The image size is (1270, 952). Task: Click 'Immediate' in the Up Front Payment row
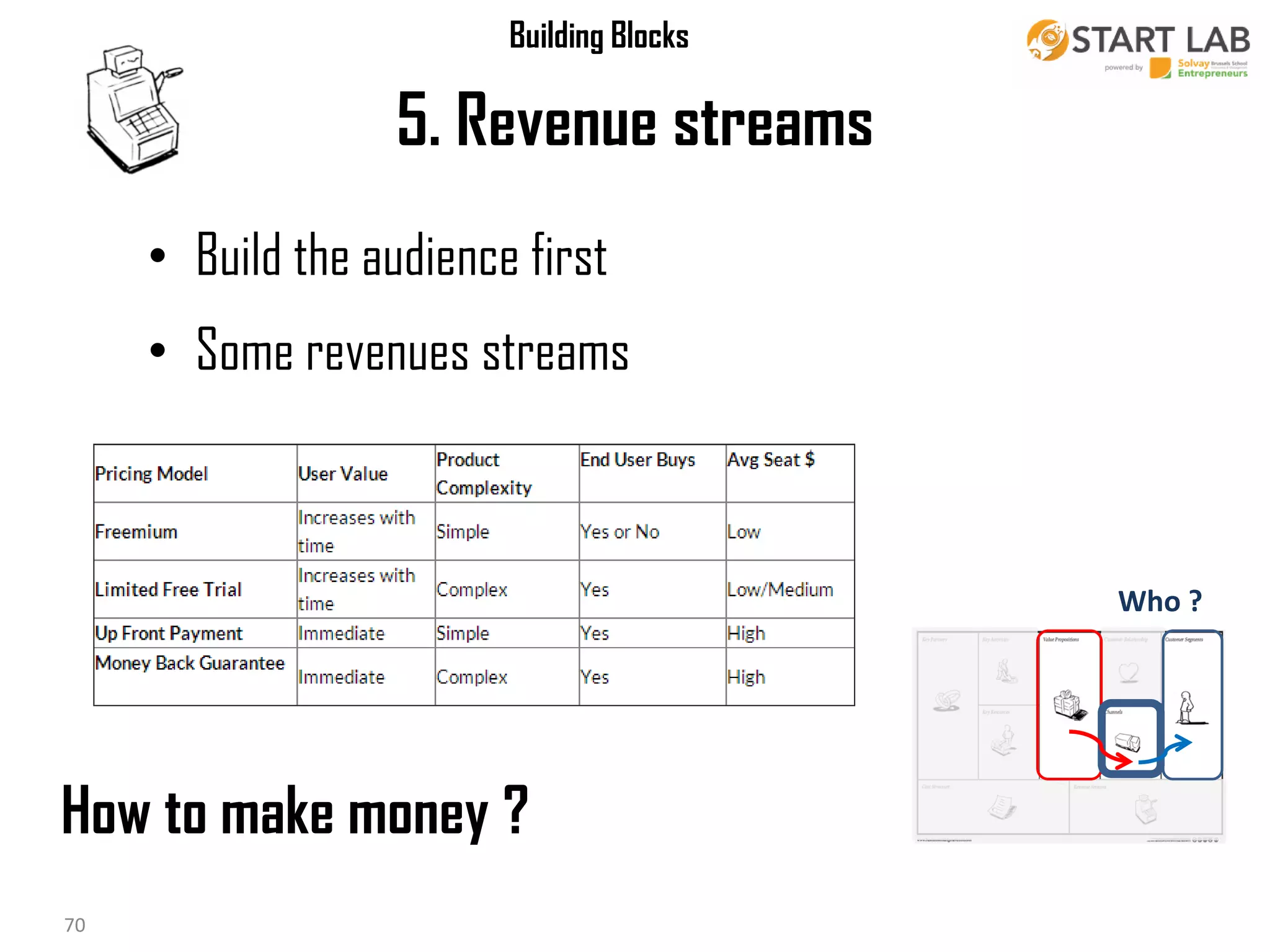pyautogui.click(x=366, y=633)
